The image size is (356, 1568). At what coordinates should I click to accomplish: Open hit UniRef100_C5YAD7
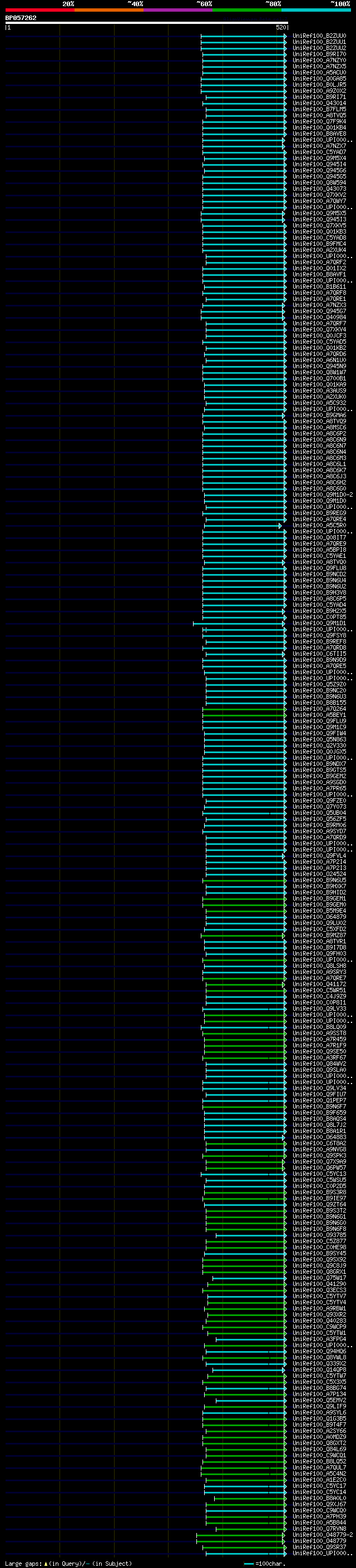[319, 152]
